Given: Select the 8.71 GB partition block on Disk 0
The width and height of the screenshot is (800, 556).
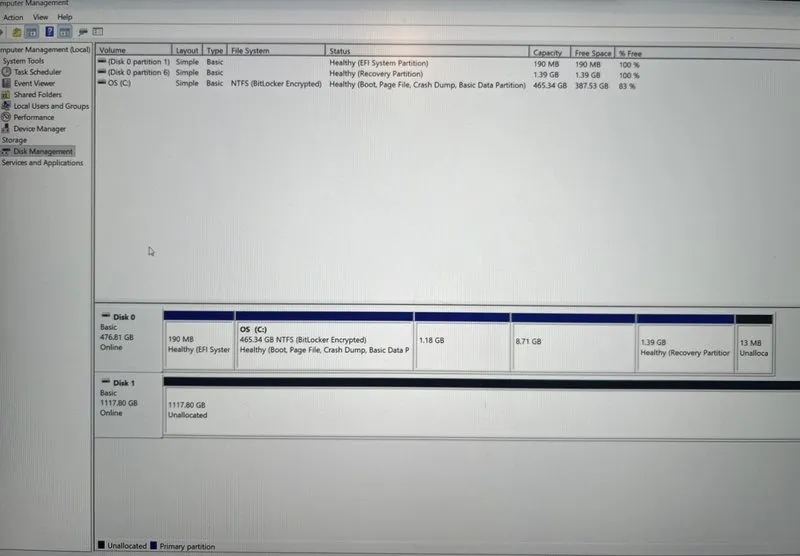Looking at the screenshot, I should pos(573,343).
